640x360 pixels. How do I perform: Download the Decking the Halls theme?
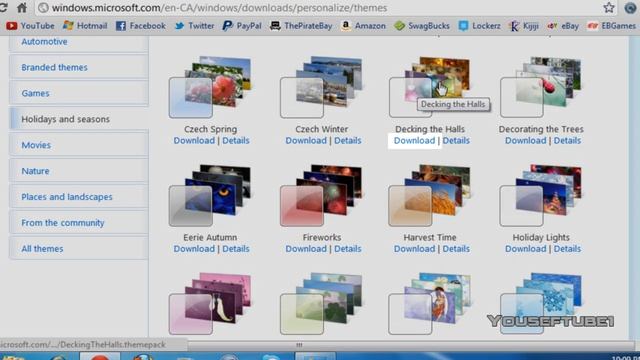coord(414,140)
